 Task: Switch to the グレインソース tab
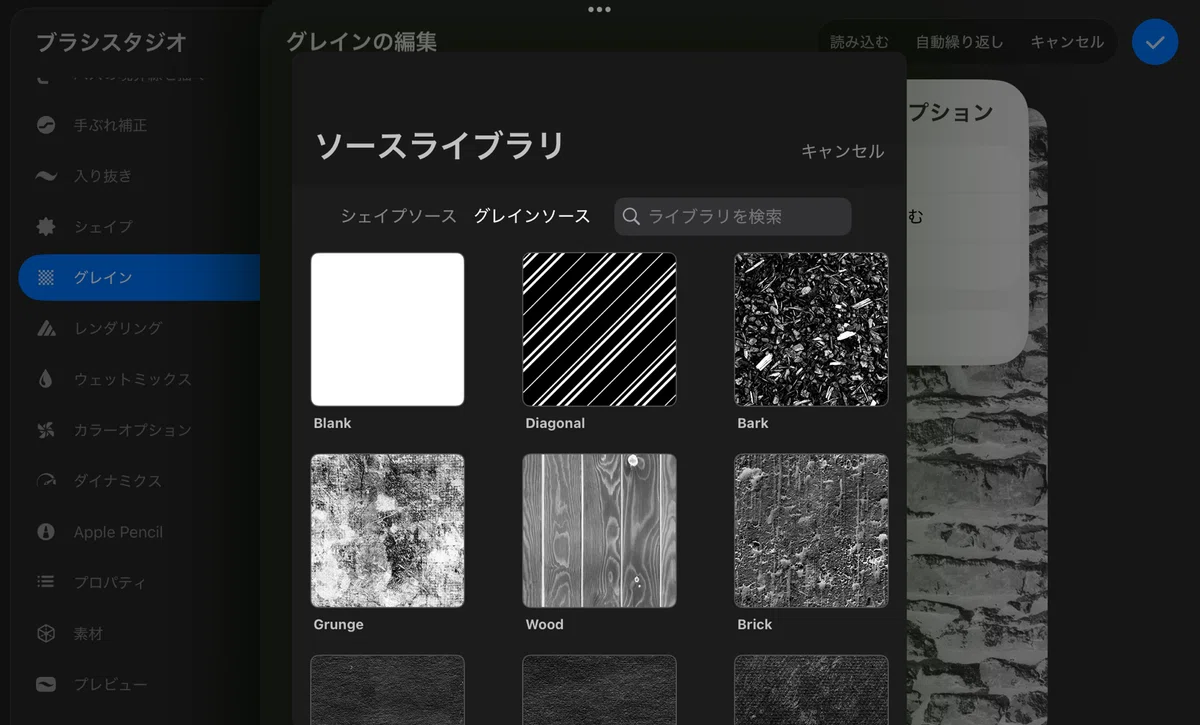[532, 216]
